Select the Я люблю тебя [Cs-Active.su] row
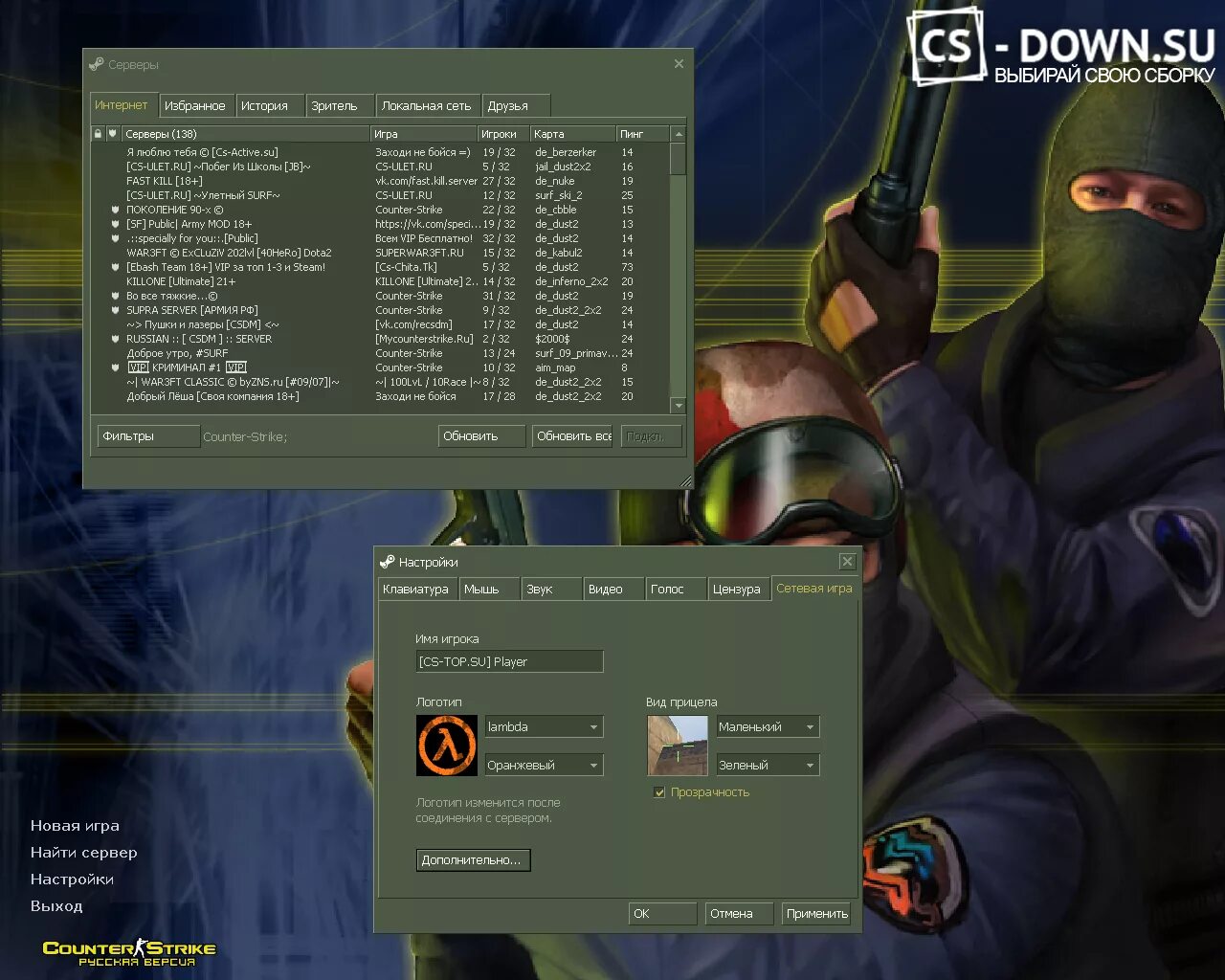 pyautogui.click(x=381, y=152)
